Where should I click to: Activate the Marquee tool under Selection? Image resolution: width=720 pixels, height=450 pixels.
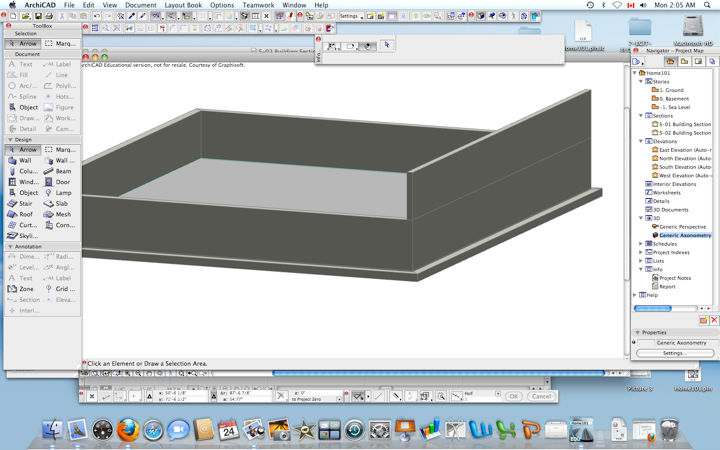(61, 44)
